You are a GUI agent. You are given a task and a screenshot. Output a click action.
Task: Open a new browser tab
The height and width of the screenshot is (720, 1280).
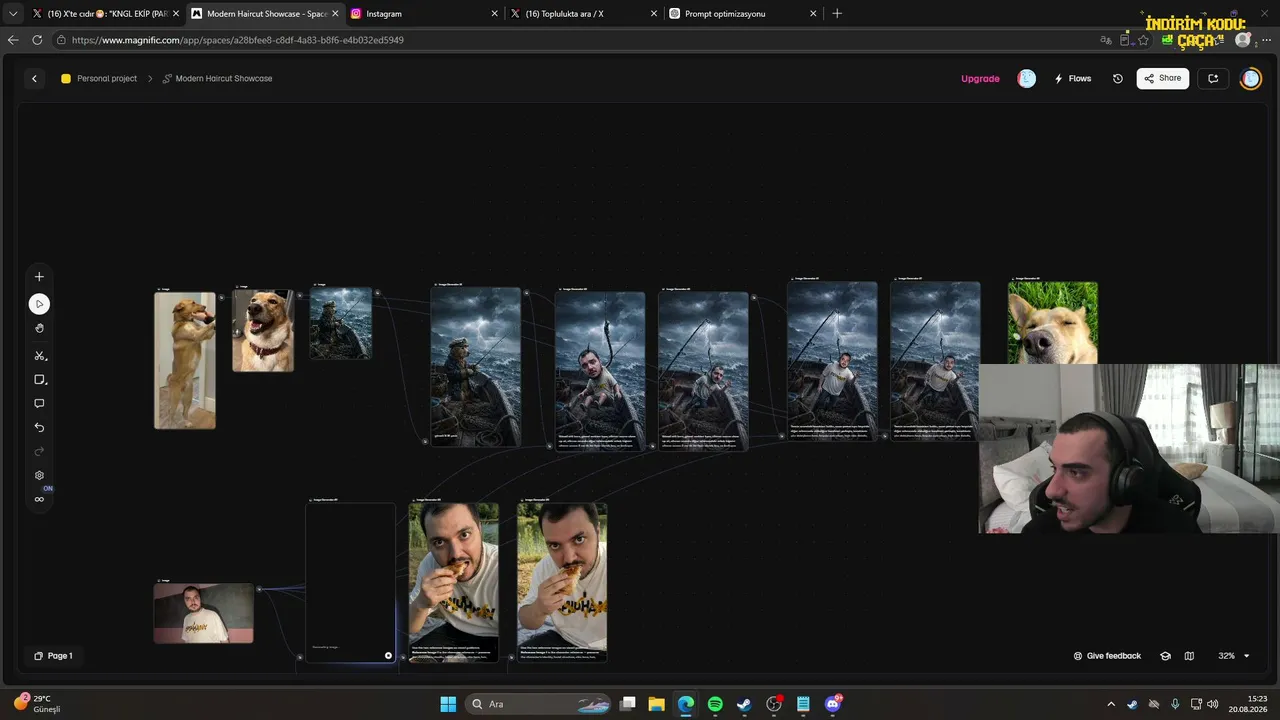pyautogui.click(x=837, y=14)
